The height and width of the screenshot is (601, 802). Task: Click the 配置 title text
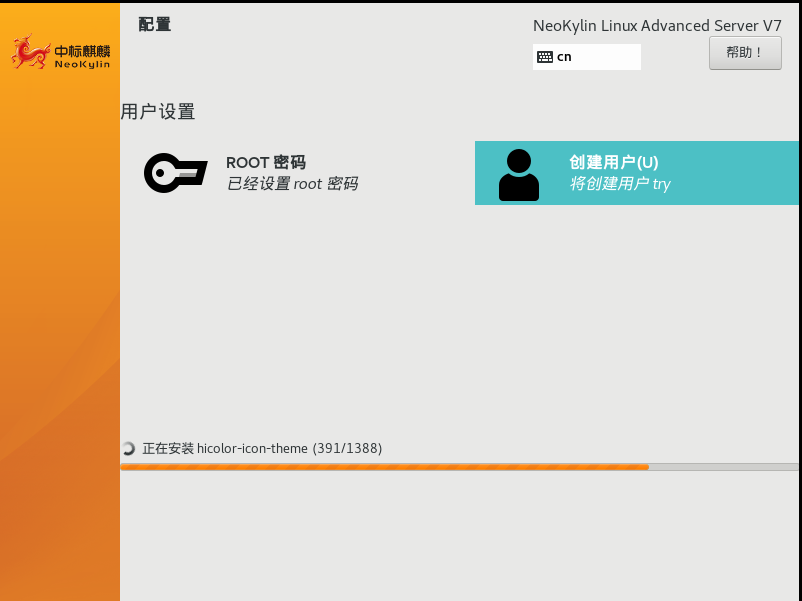(x=154, y=24)
